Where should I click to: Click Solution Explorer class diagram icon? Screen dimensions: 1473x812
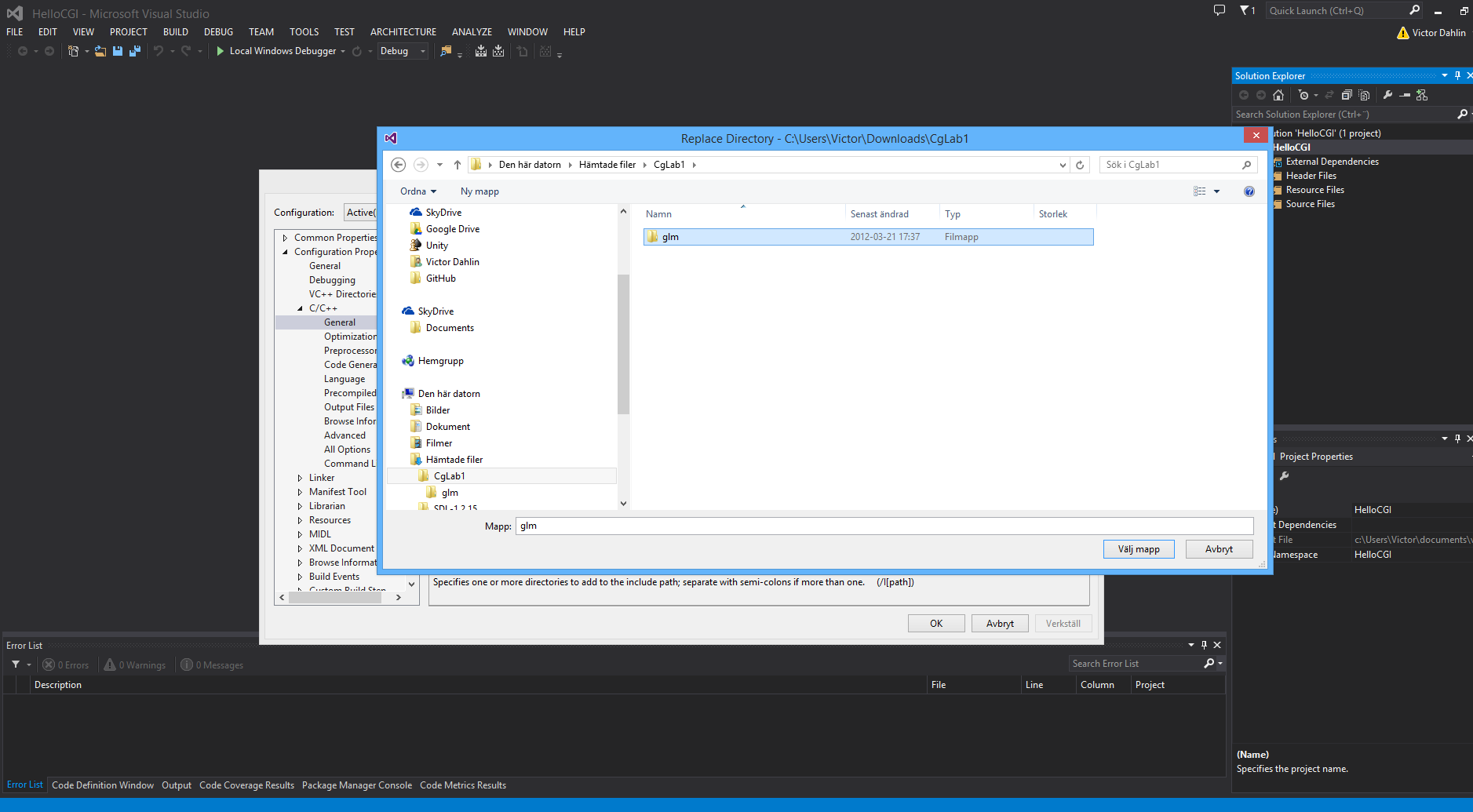1422,95
